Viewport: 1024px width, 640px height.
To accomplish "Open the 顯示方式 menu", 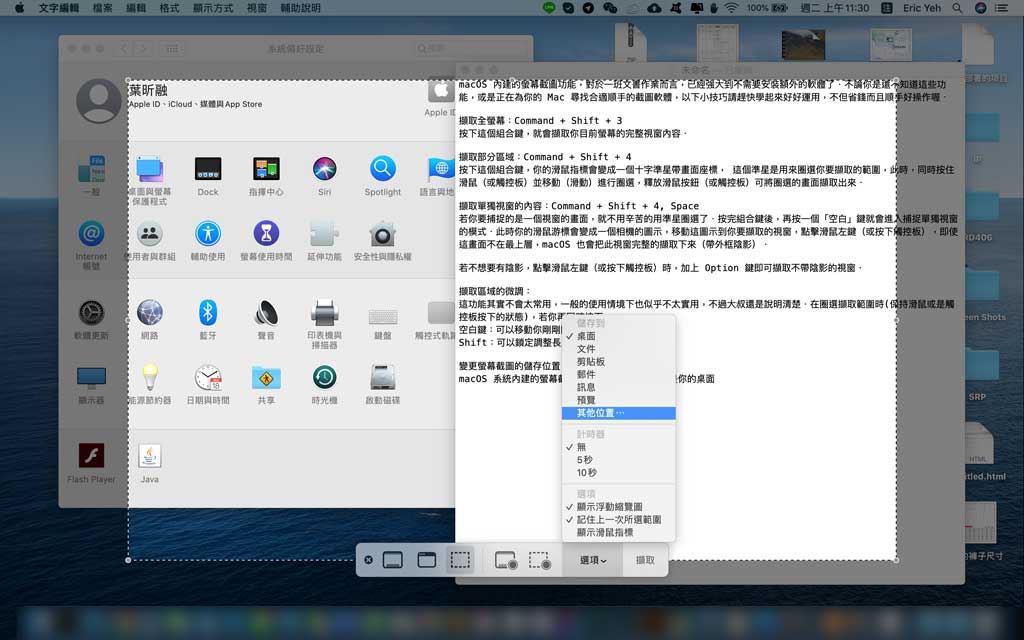I will pyautogui.click(x=213, y=8).
